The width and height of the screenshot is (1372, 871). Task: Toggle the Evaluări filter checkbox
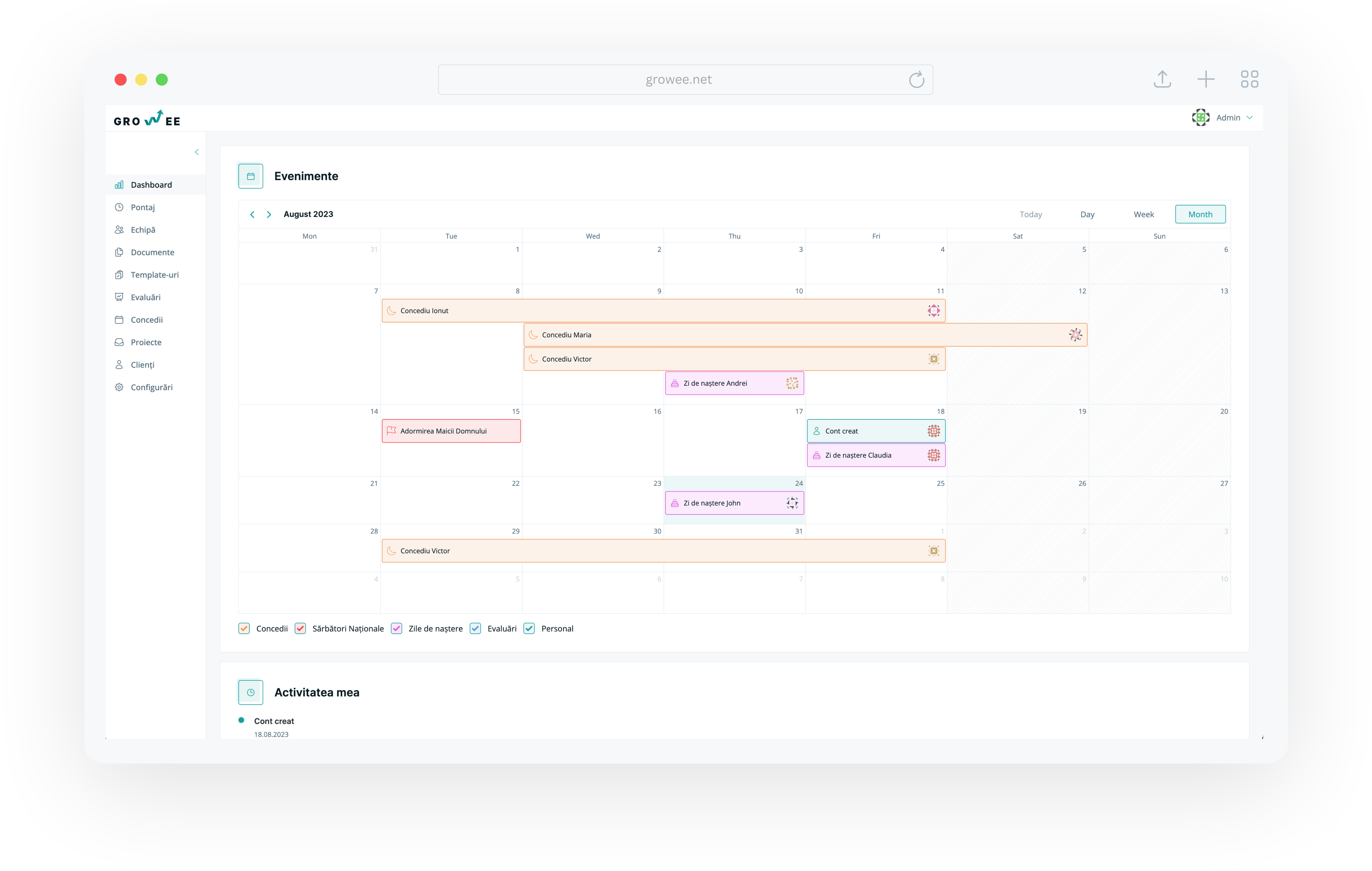pyautogui.click(x=475, y=629)
